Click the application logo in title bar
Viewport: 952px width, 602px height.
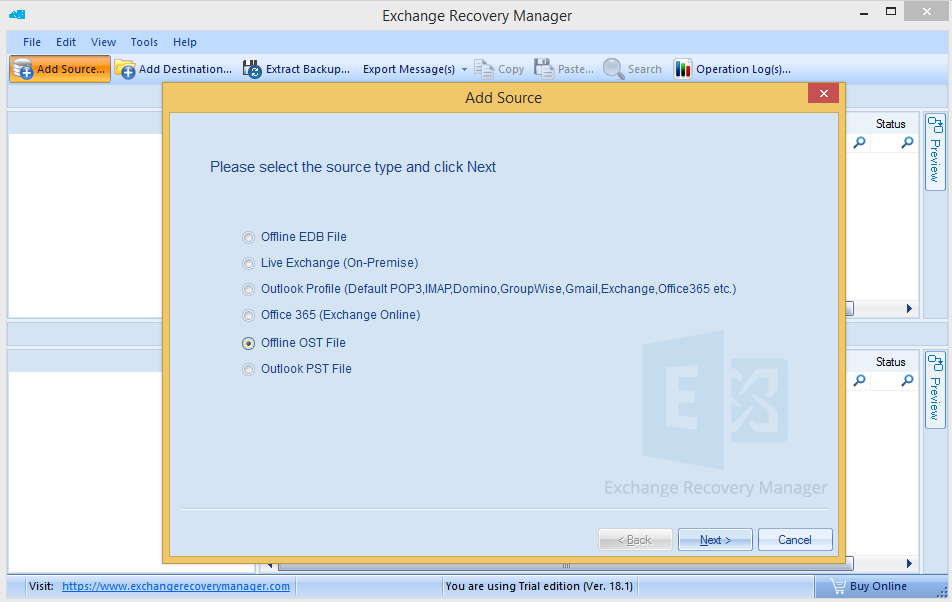pos(17,14)
